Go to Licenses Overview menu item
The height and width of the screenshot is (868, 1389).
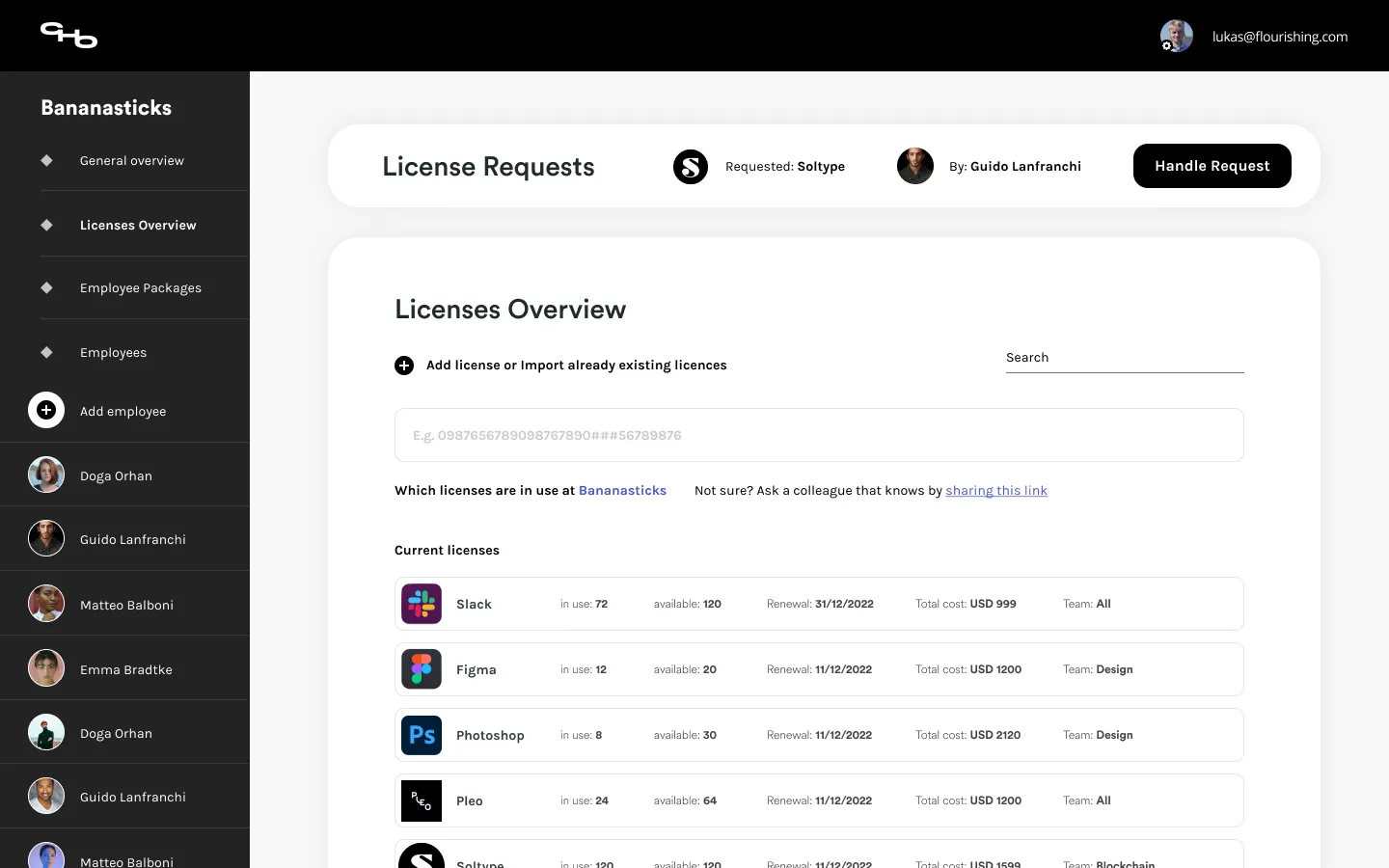tap(138, 226)
